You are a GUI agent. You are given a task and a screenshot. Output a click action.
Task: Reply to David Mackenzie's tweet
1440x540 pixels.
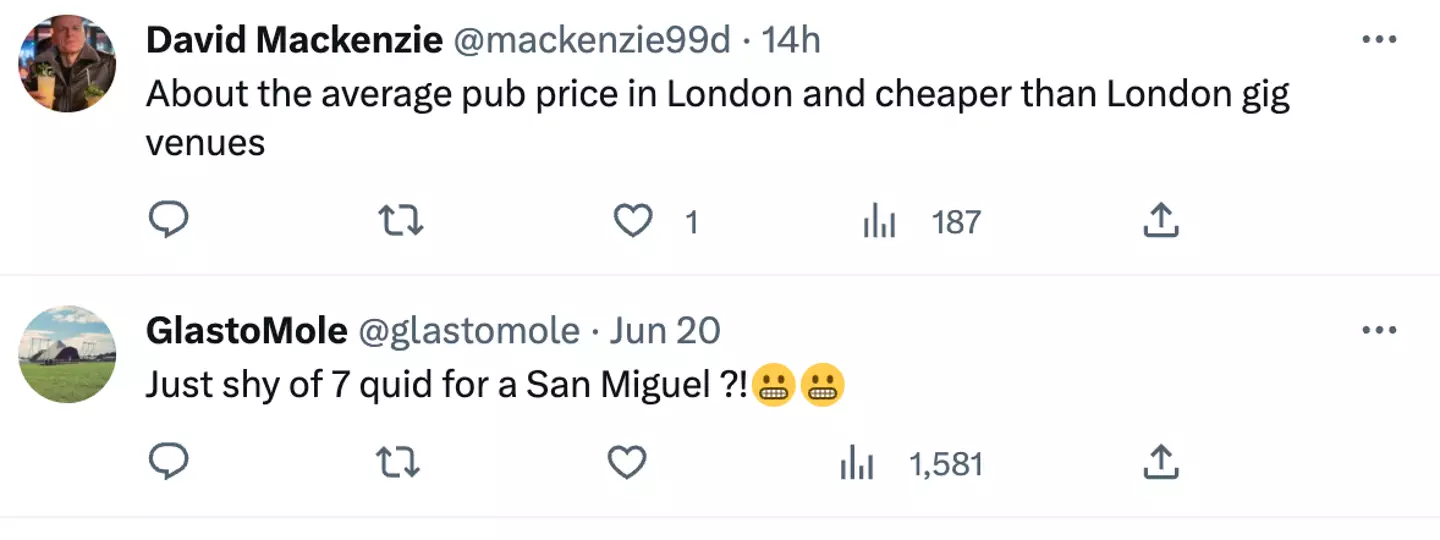[x=169, y=221]
